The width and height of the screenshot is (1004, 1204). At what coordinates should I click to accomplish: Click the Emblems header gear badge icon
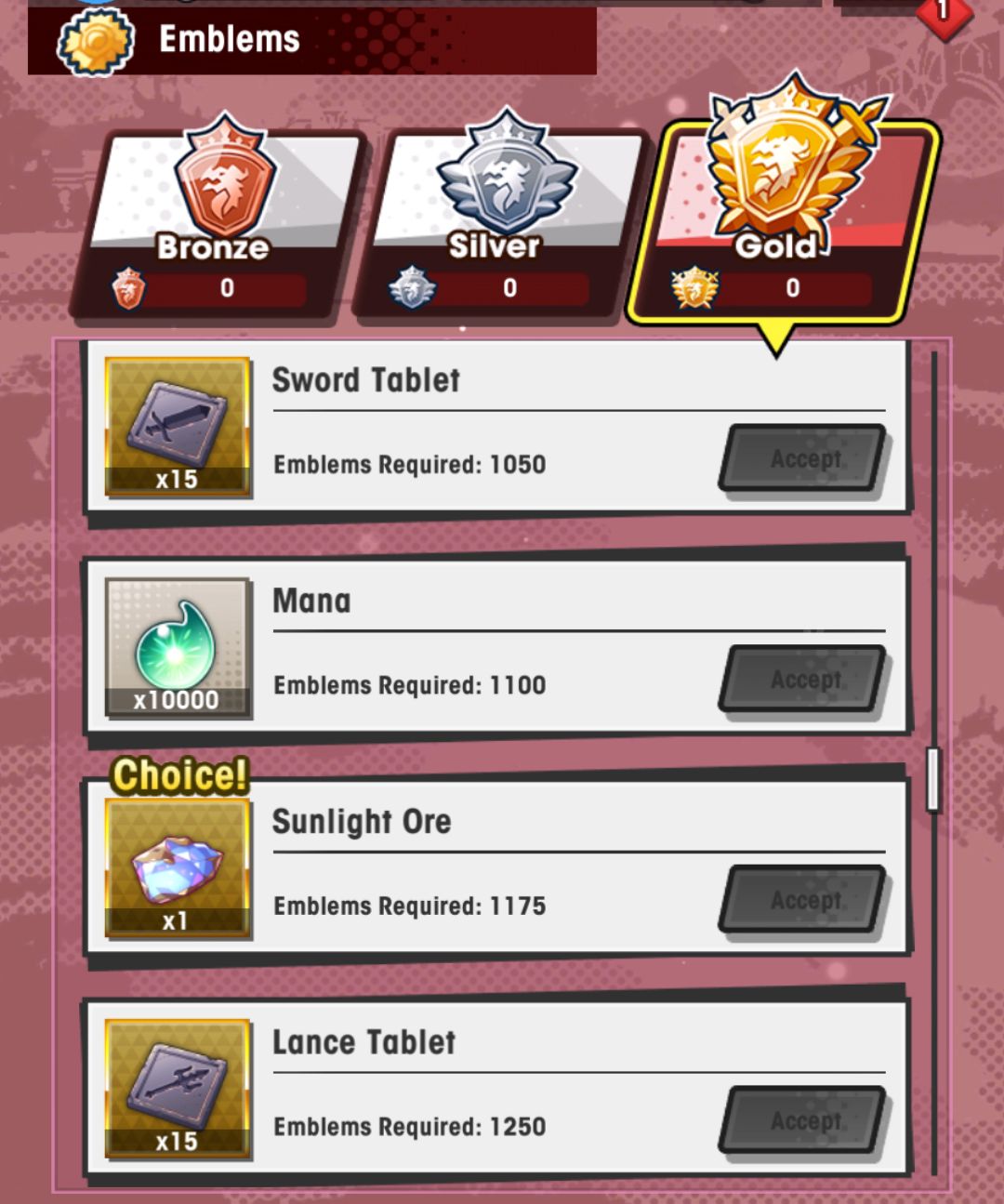click(x=96, y=43)
